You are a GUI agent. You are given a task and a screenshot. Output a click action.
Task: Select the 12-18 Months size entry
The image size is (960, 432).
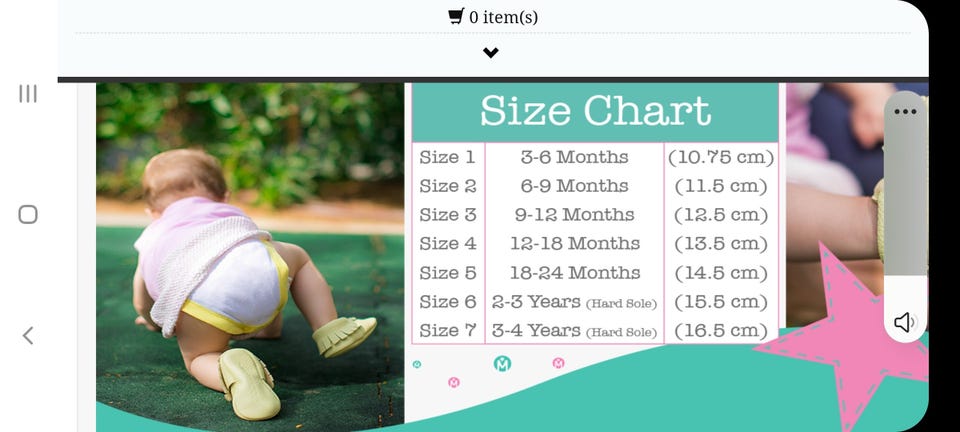pos(575,244)
